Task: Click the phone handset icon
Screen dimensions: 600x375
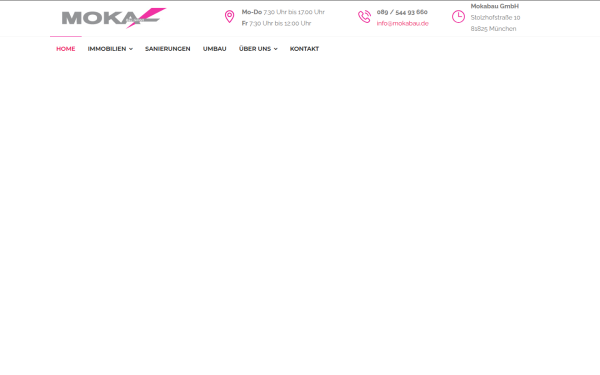Action: point(364,16)
